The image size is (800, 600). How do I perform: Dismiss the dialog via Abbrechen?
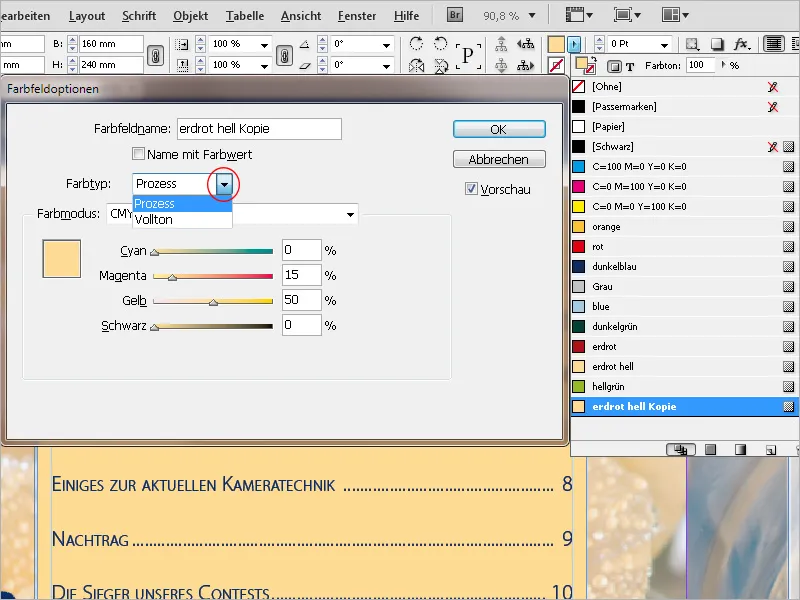pos(498,159)
